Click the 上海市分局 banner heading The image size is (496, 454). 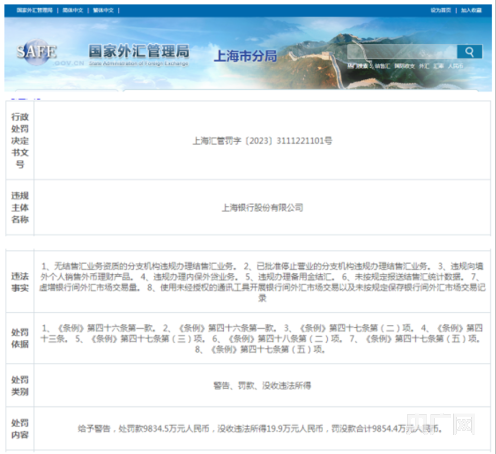tap(245, 56)
